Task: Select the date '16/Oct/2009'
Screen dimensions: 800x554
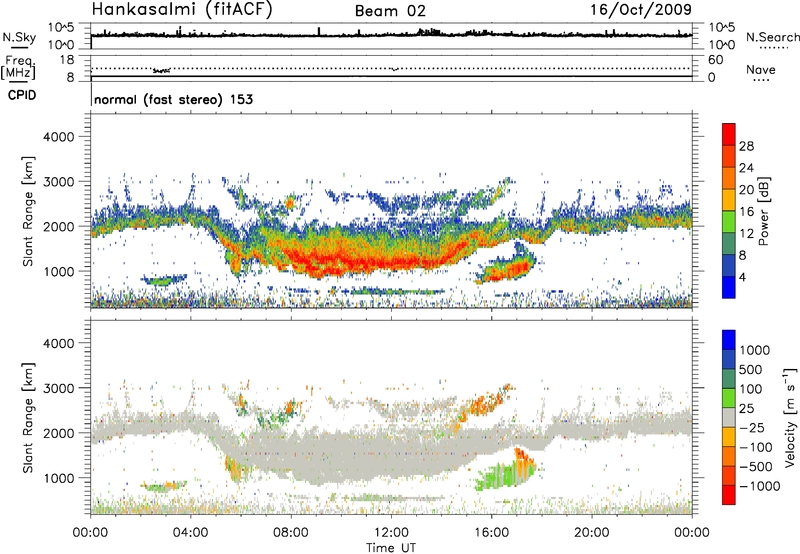Action: (x=641, y=10)
